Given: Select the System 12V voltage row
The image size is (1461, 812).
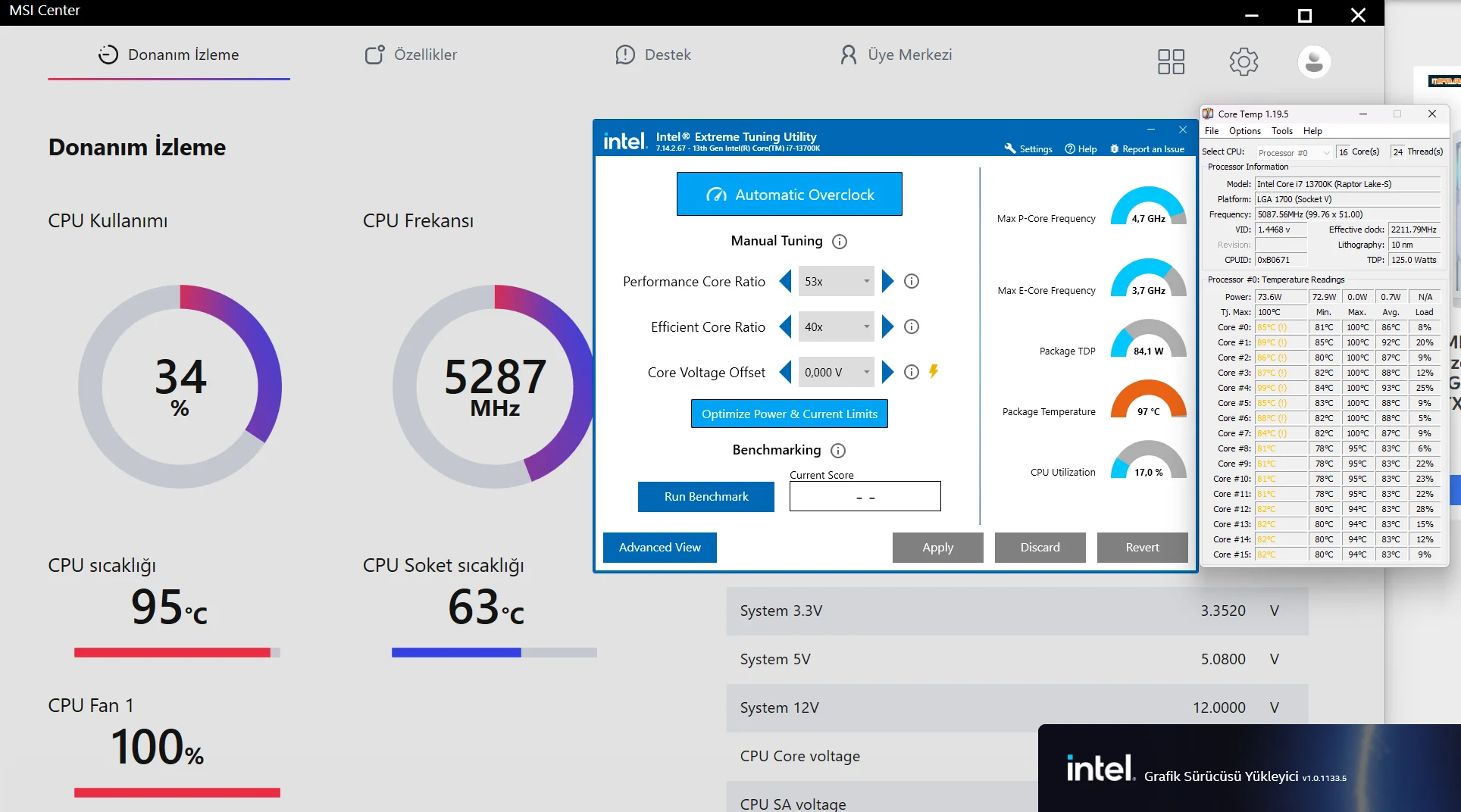Looking at the screenshot, I should click(1018, 708).
